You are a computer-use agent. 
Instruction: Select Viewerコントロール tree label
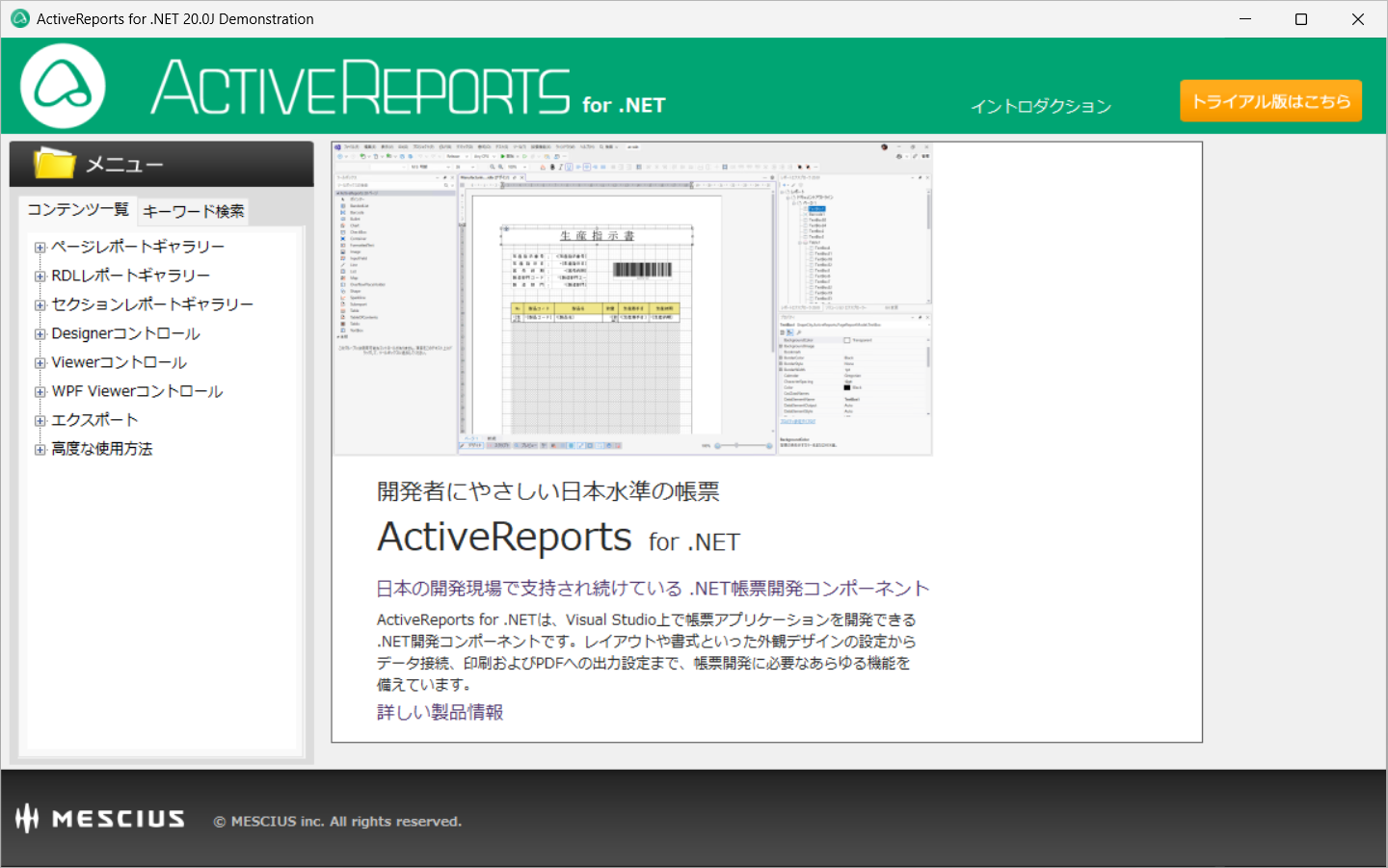pyautogui.click(x=119, y=362)
